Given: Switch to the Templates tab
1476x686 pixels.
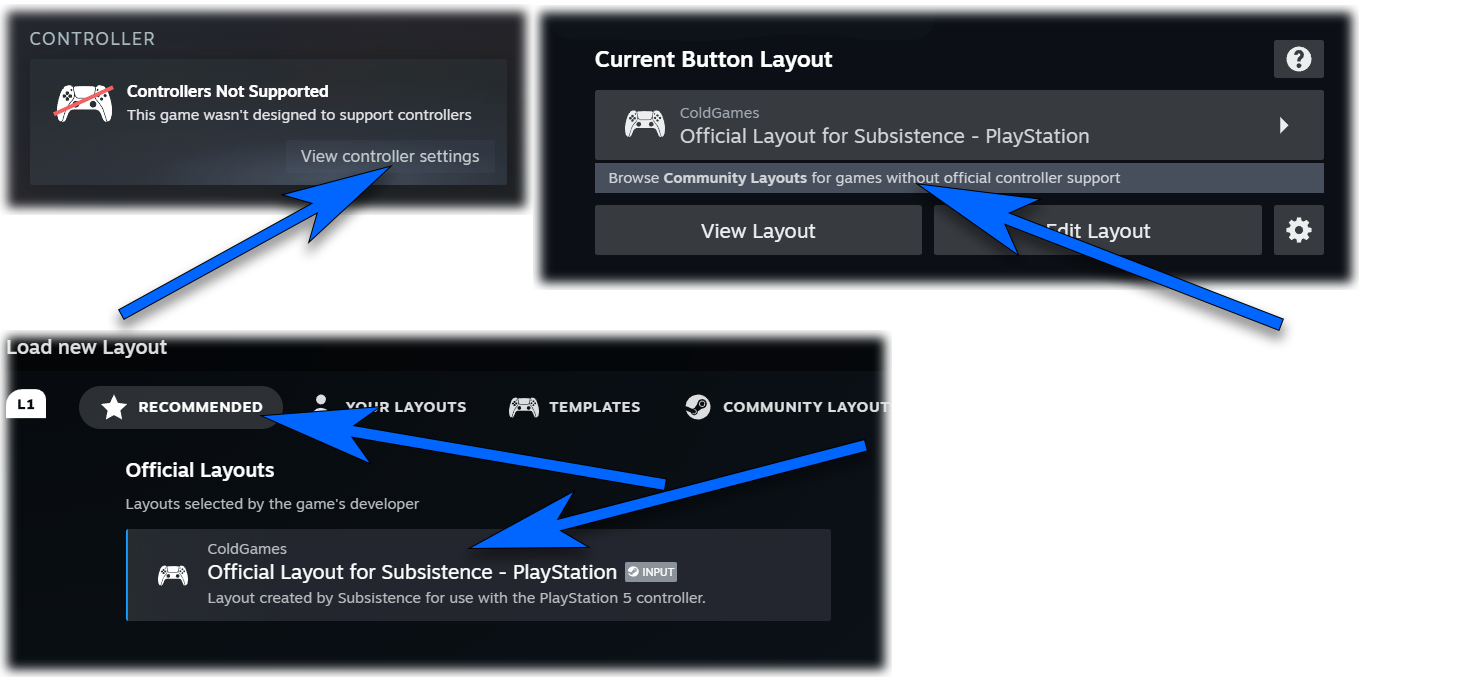Looking at the screenshot, I should [x=575, y=407].
